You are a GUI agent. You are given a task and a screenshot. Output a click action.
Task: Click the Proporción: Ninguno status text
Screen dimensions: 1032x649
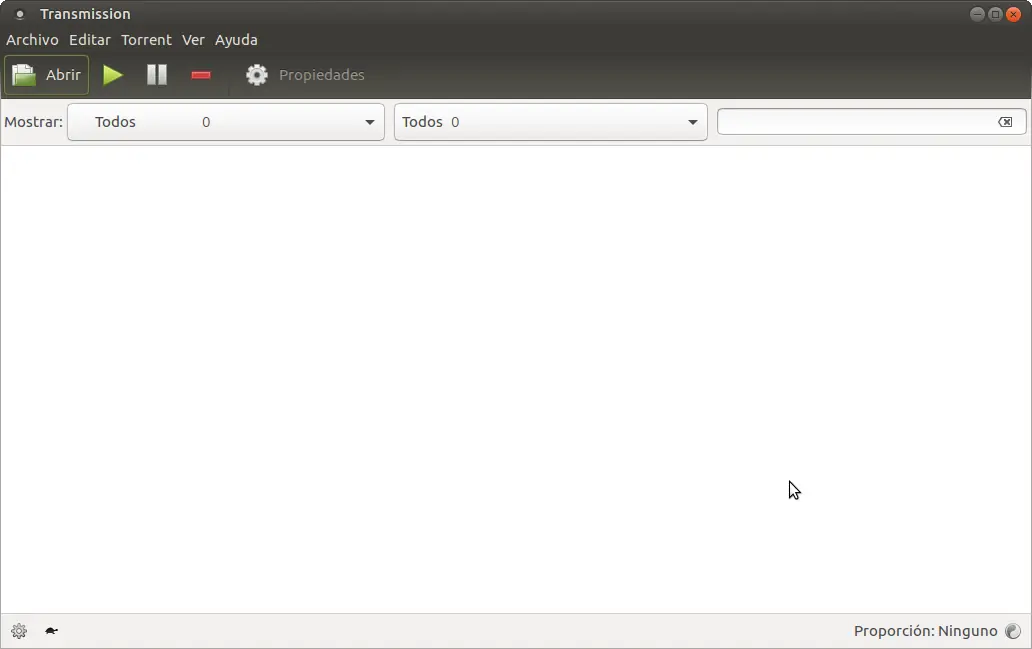(925, 631)
